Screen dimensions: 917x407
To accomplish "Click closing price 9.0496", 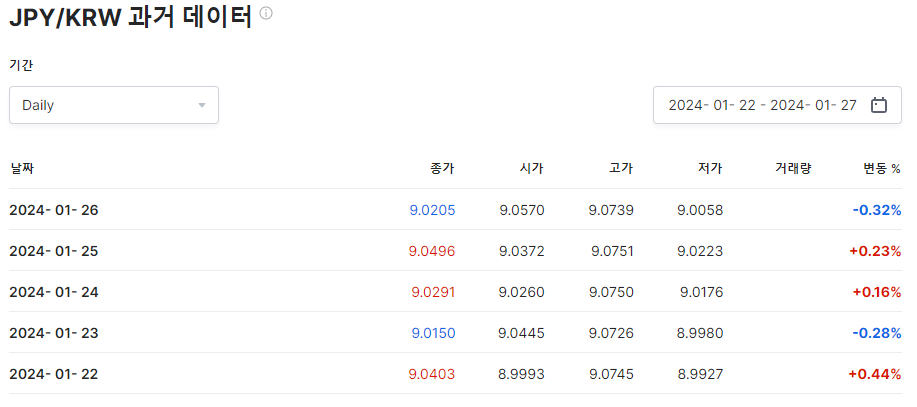I will point(432,251).
